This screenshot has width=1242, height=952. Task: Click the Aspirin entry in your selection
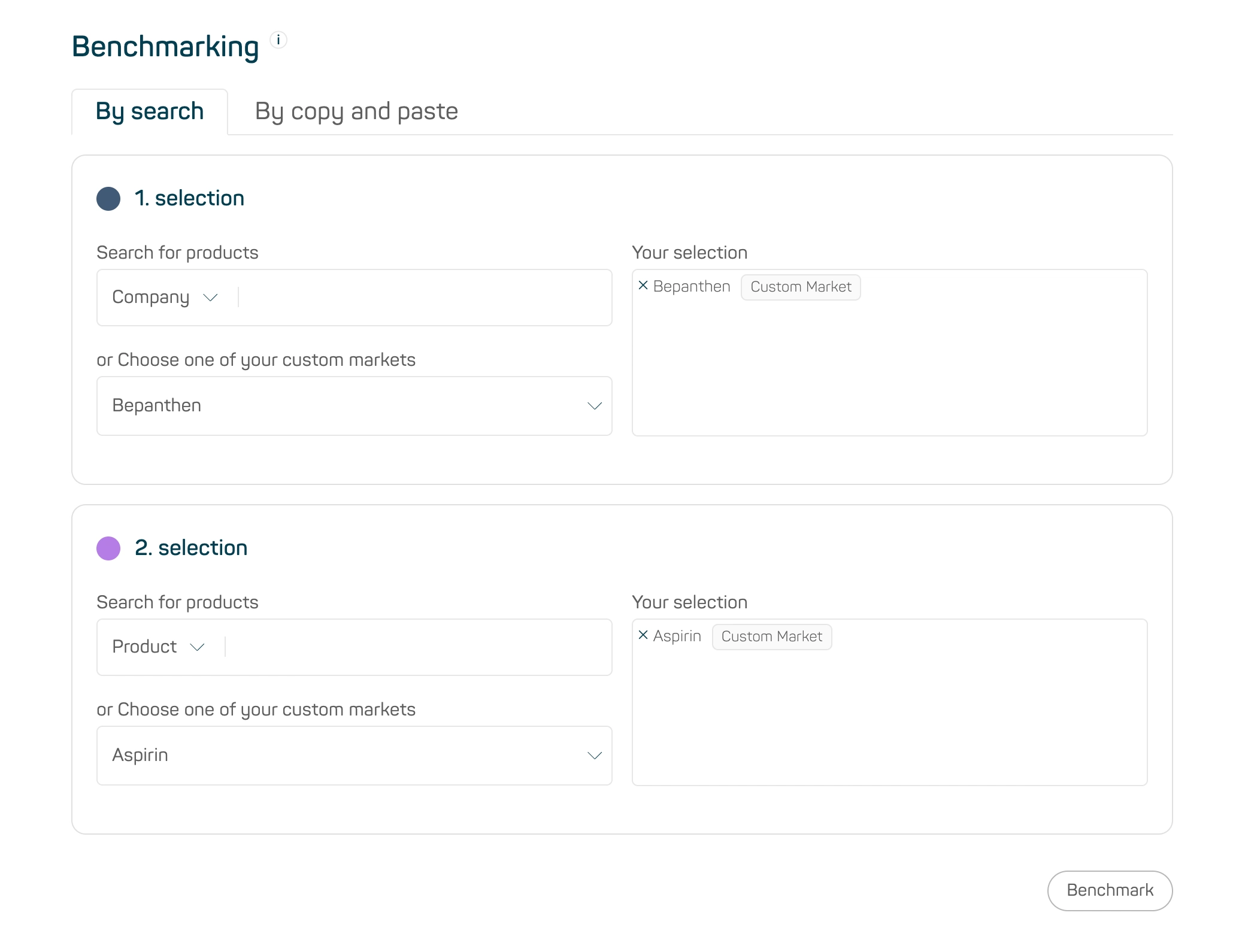coord(677,636)
